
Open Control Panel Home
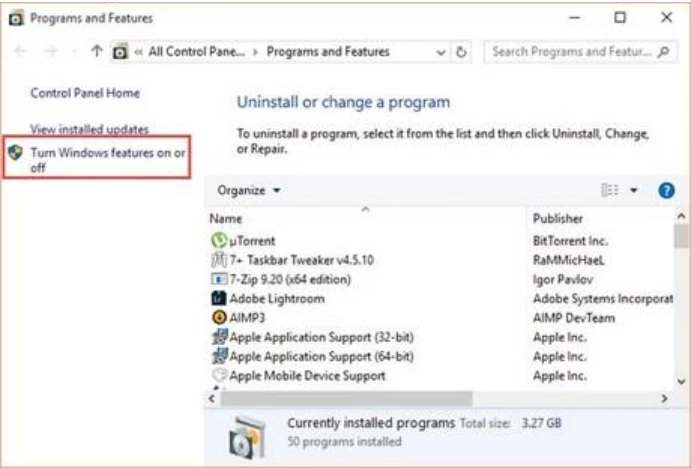tap(85, 93)
